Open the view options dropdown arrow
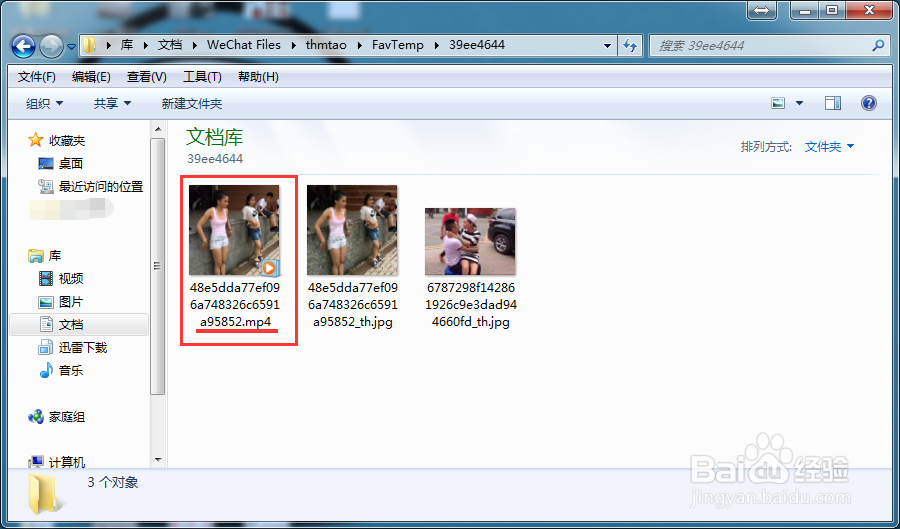 (799, 103)
